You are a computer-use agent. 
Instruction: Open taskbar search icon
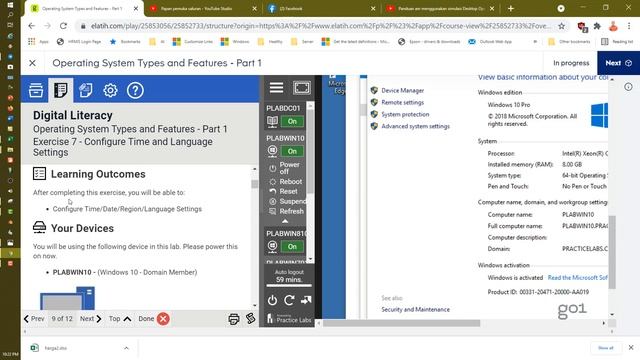(10, 15)
